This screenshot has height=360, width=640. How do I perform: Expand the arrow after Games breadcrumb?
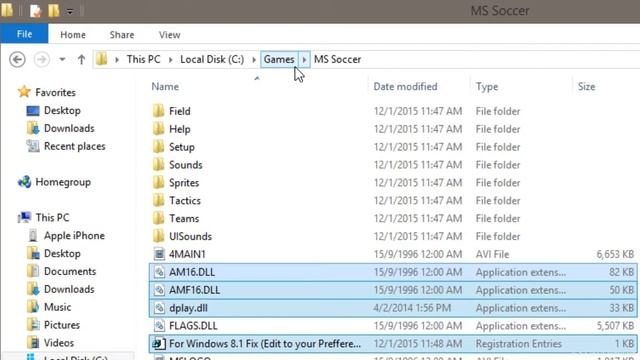(x=304, y=60)
